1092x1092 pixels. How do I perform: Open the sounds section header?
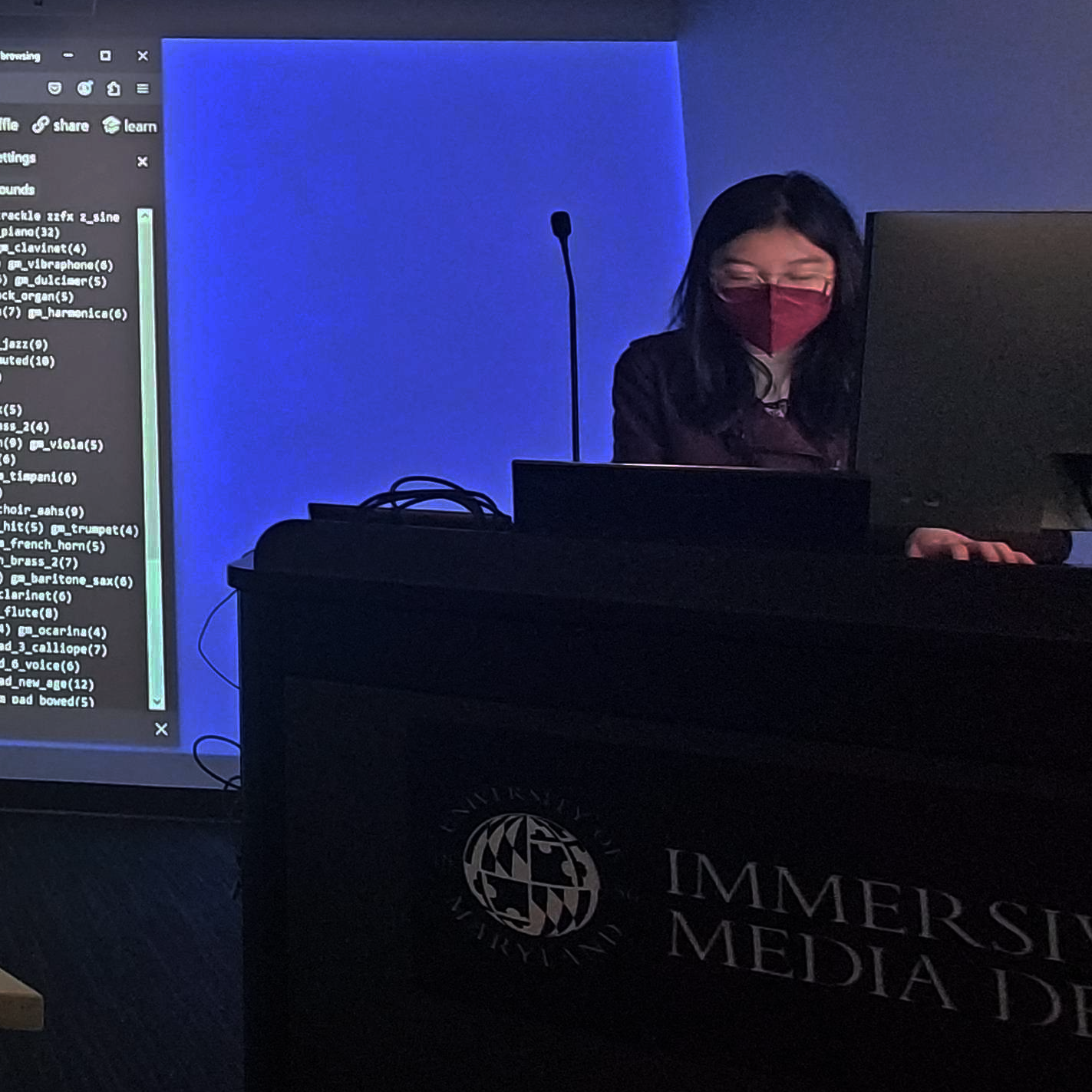[19, 189]
